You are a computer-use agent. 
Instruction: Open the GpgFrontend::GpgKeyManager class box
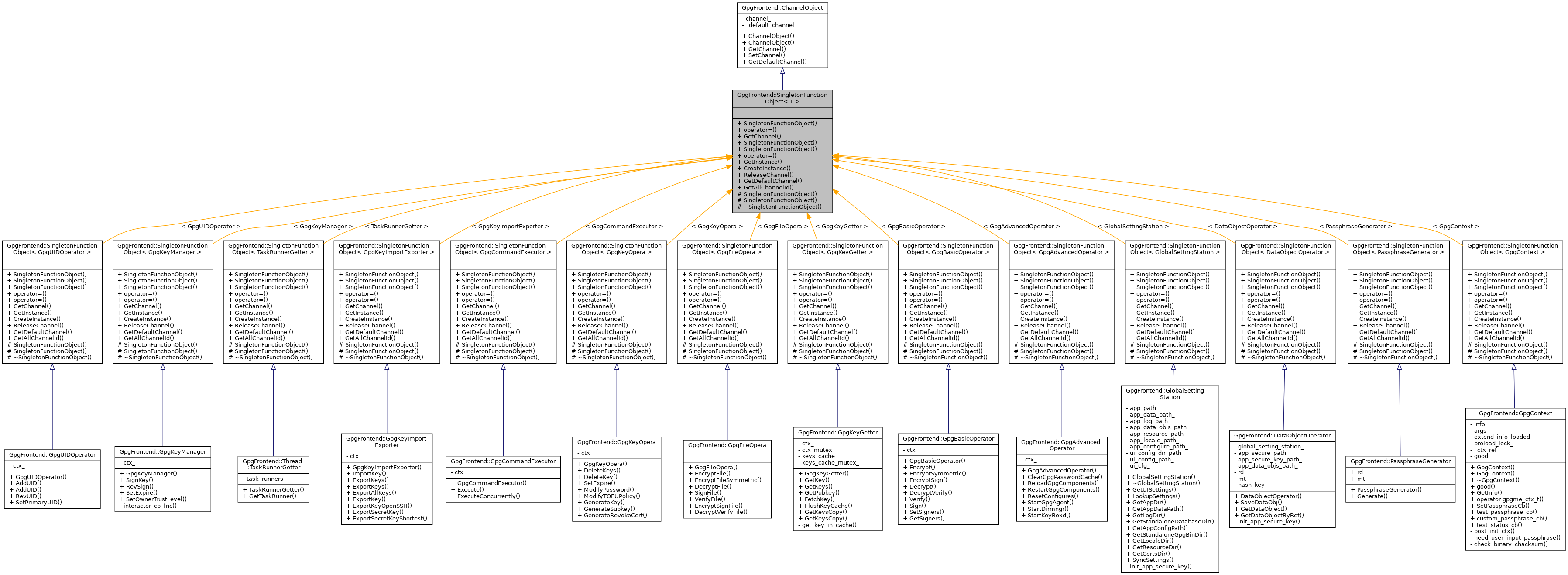click(x=162, y=479)
